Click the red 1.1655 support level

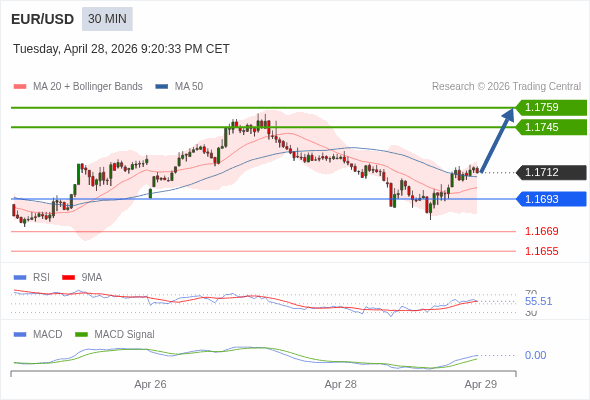click(541, 251)
